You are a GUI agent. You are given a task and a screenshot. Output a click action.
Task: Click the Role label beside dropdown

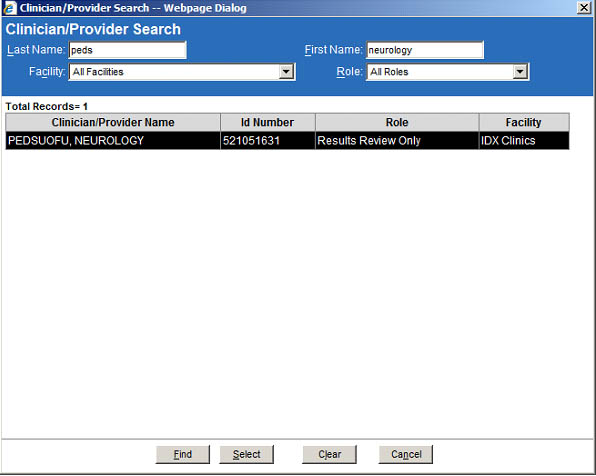coord(349,71)
